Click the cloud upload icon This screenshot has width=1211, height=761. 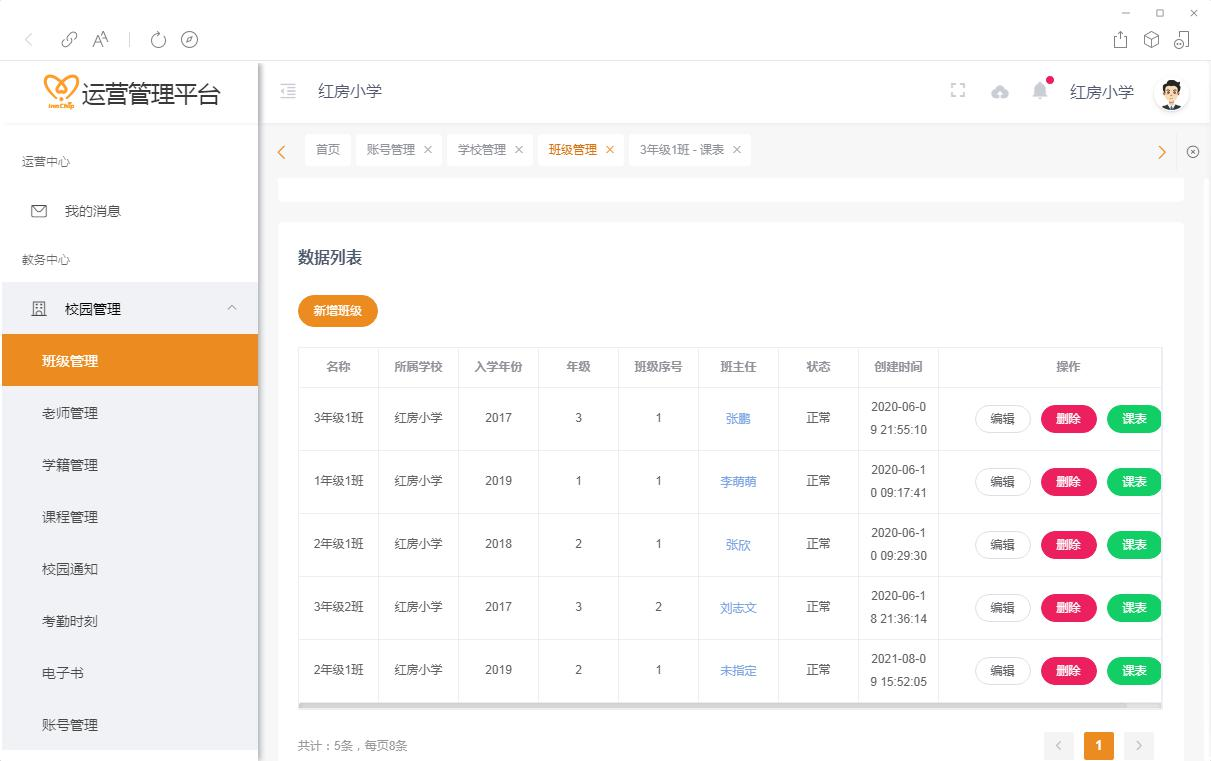tap(999, 90)
